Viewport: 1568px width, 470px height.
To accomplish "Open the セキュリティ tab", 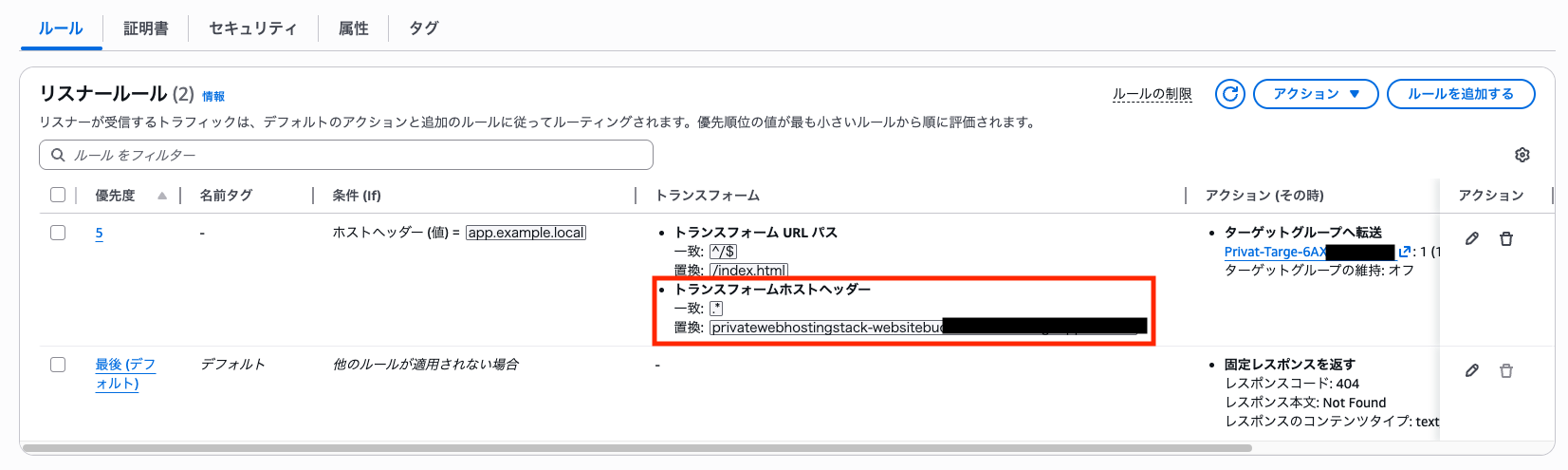I will click(252, 28).
